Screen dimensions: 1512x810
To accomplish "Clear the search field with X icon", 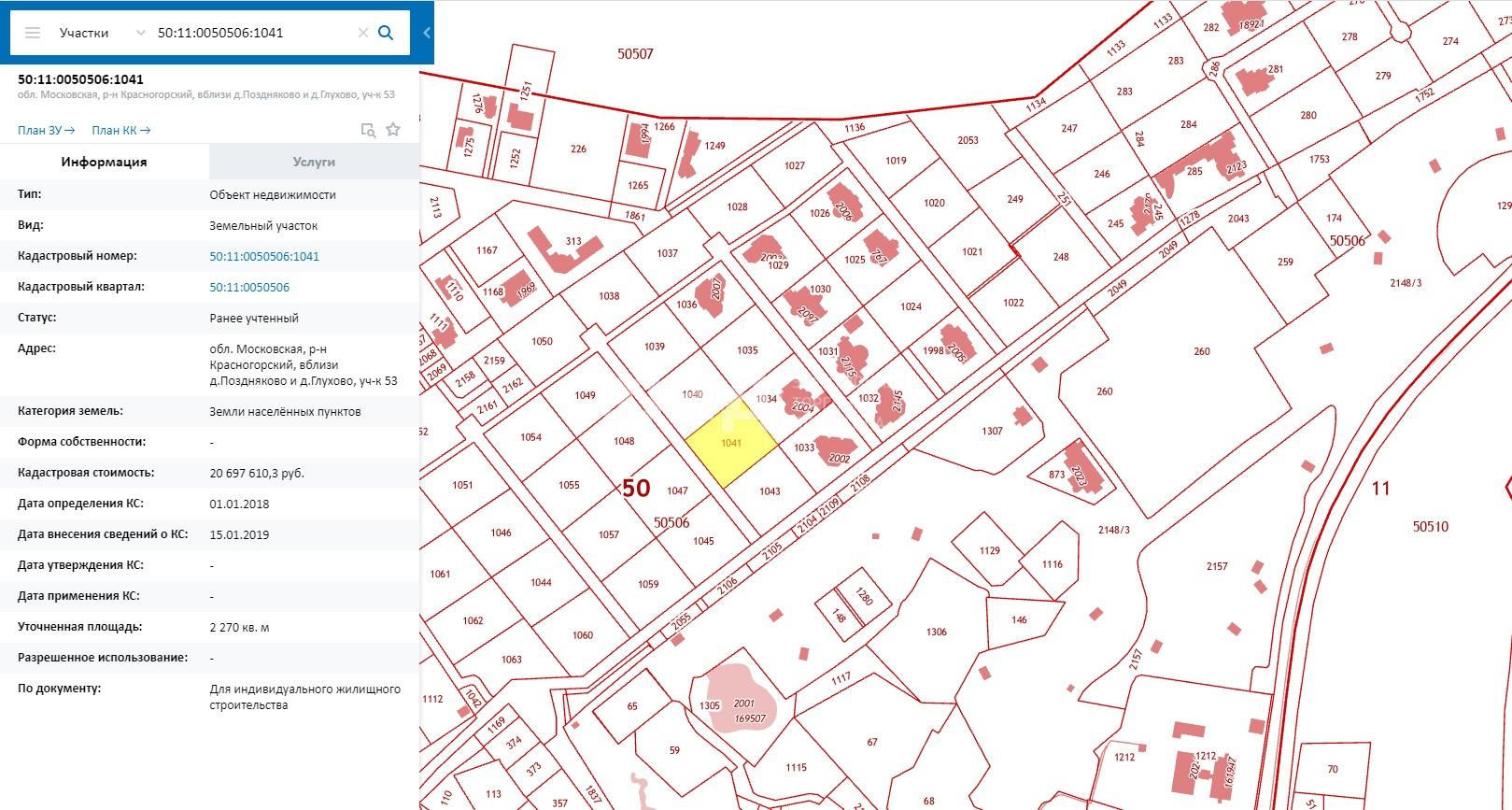I will click(x=363, y=33).
